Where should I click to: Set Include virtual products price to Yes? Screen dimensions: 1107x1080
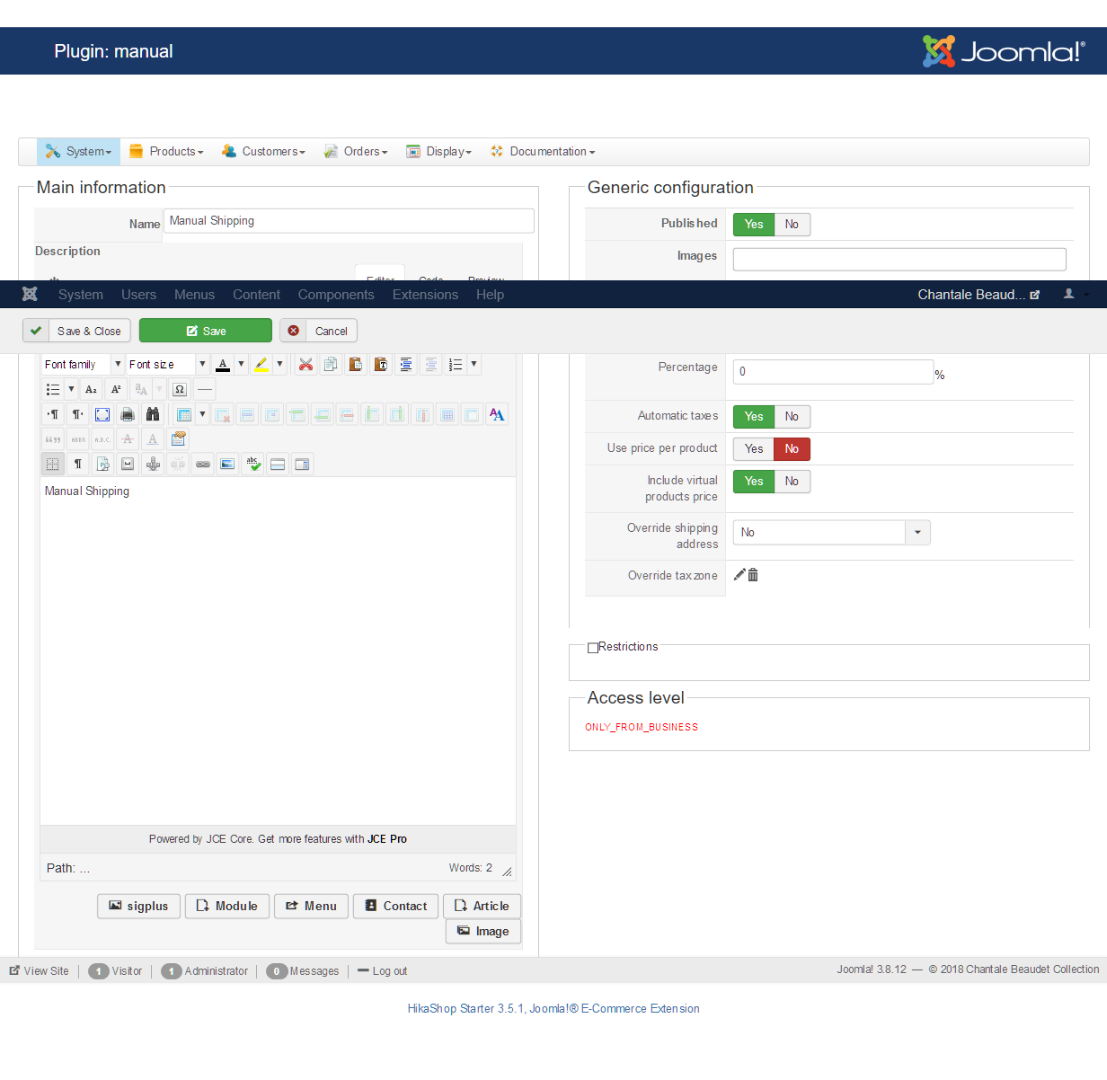pyautogui.click(x=753, y=481)
